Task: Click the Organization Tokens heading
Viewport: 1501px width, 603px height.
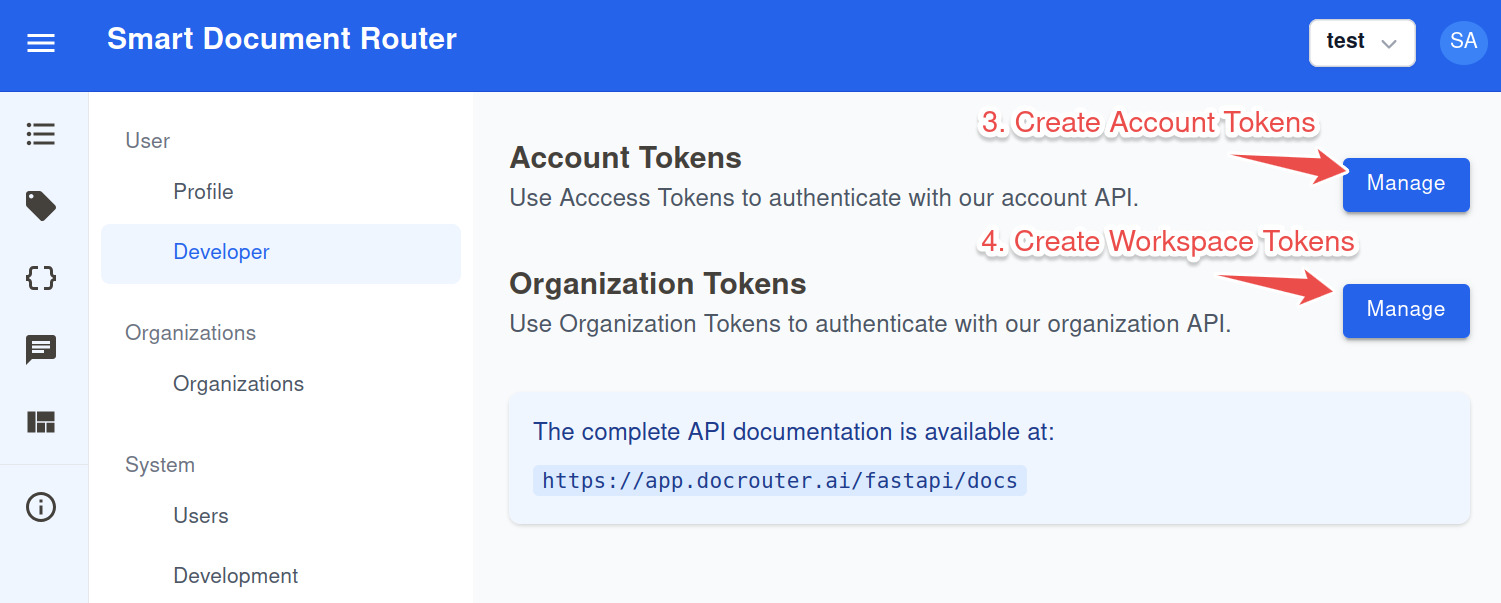Action: 657,284
